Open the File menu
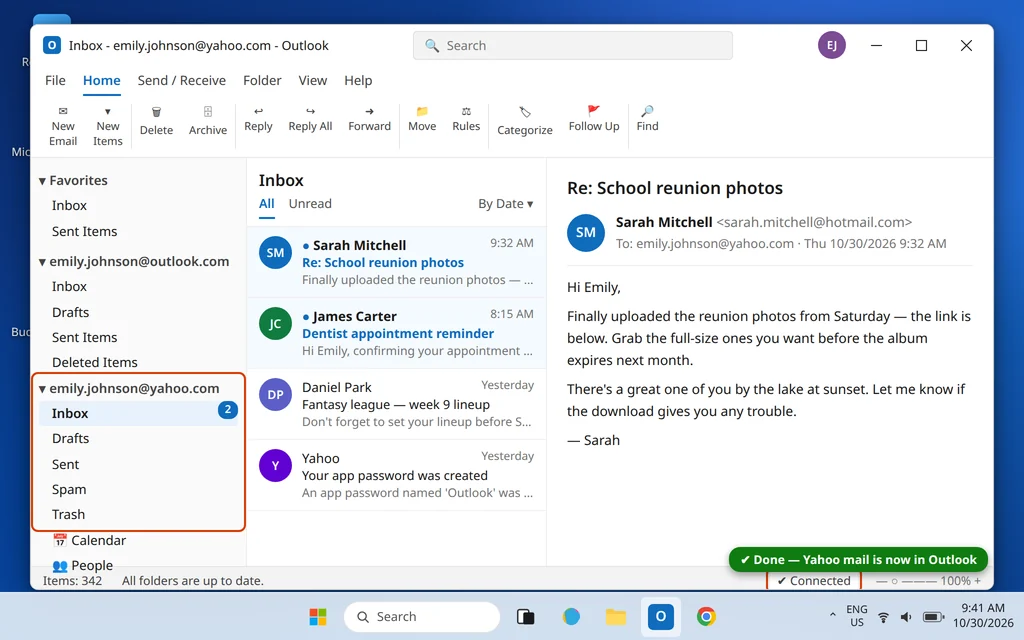 tap(55, 80)
